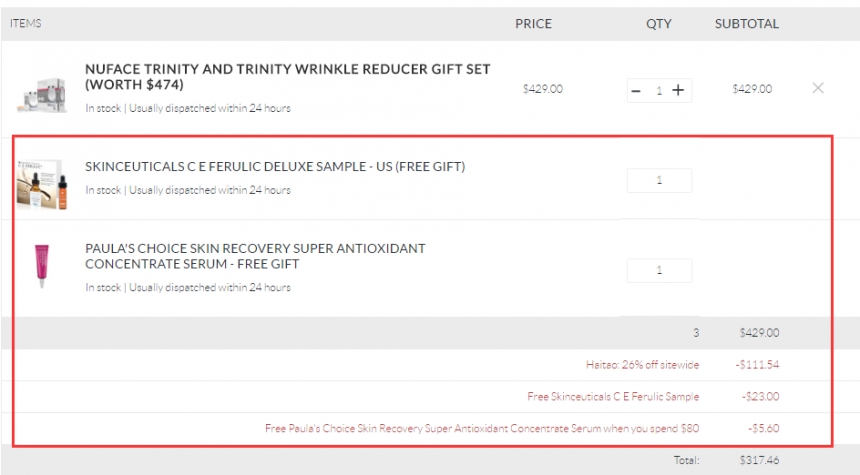Click the Paula's Choice free gift quantity box
Viewport: 860px width, 475px height.
tap(659, 270)
